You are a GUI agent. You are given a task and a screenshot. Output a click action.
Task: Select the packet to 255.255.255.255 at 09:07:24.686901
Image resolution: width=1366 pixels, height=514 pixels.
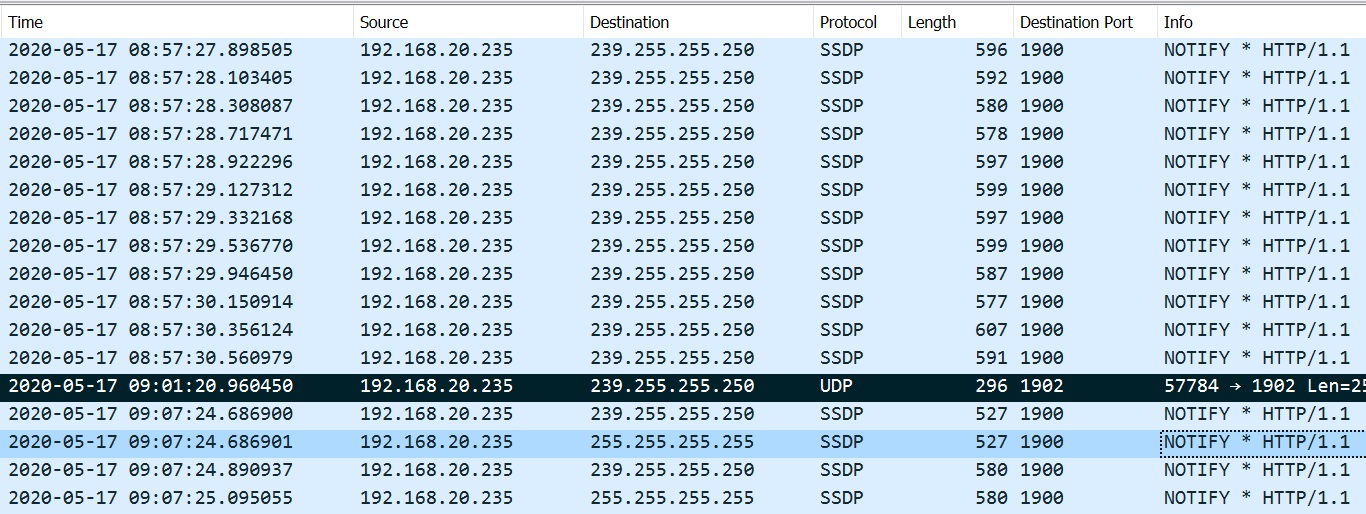pos(683,442)
